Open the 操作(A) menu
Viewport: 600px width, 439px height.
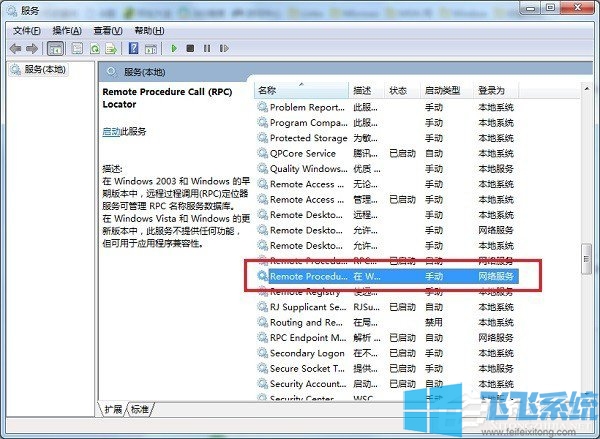pos(67,31)
